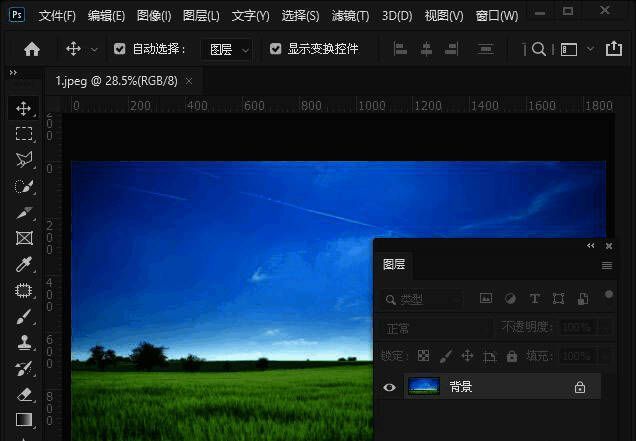636x441 pixels.
Task: Expand the Move tool preset picker arrow
Action: click(94, 49)
